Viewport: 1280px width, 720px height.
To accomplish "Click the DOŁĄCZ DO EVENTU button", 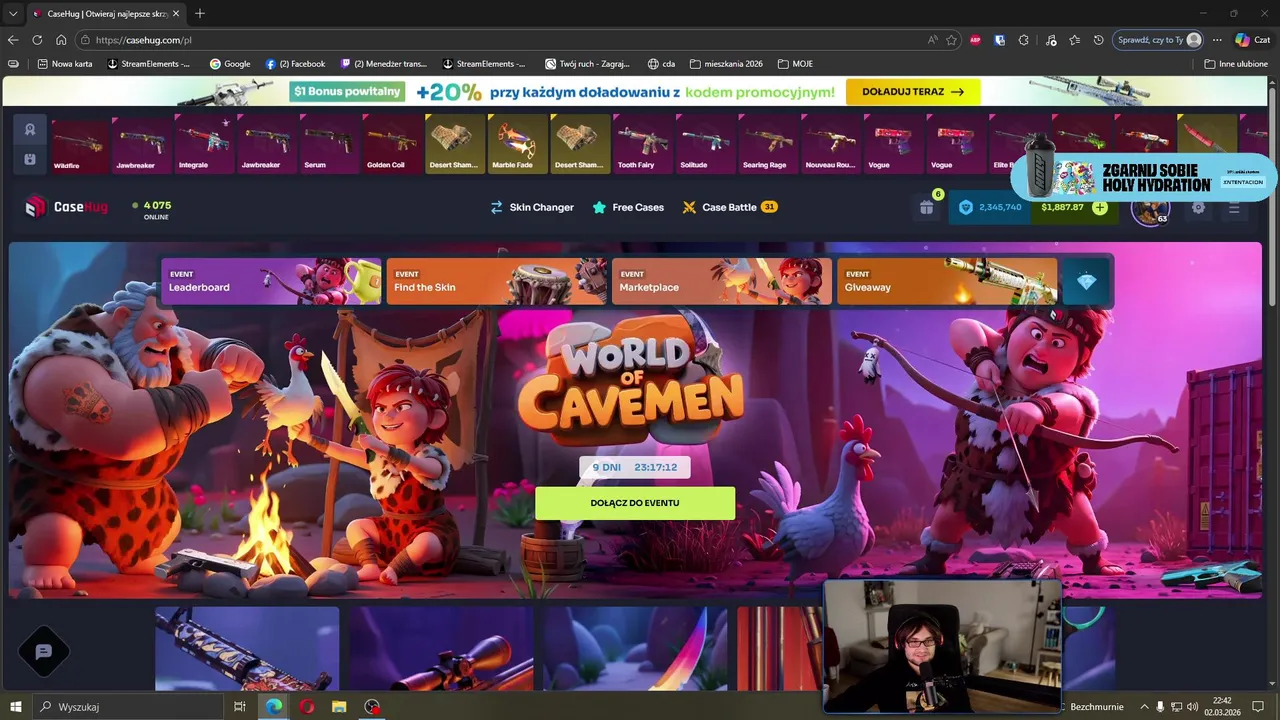I will [635, 503].
